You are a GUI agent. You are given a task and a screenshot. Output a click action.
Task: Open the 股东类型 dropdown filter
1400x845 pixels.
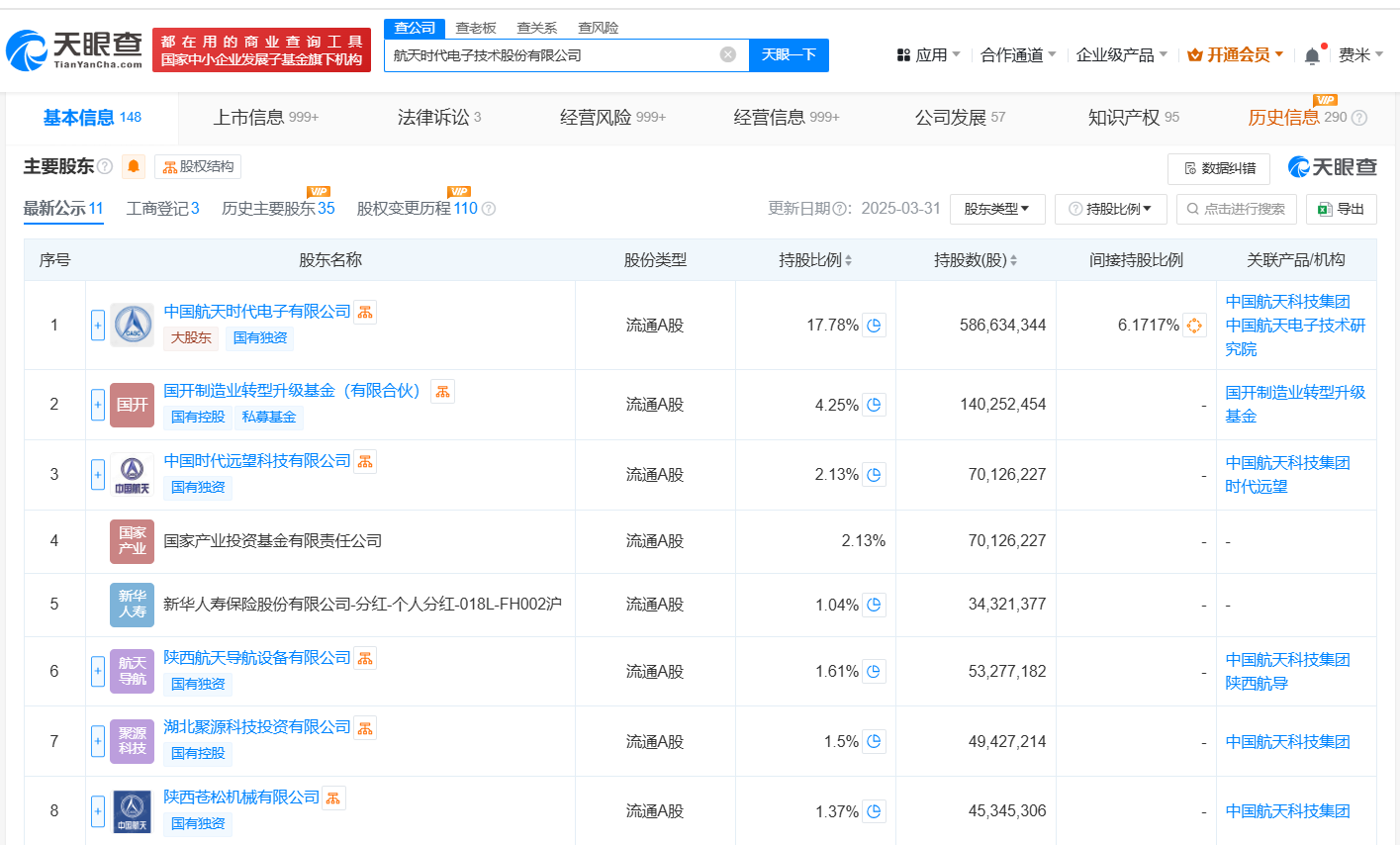pos(996,209)
